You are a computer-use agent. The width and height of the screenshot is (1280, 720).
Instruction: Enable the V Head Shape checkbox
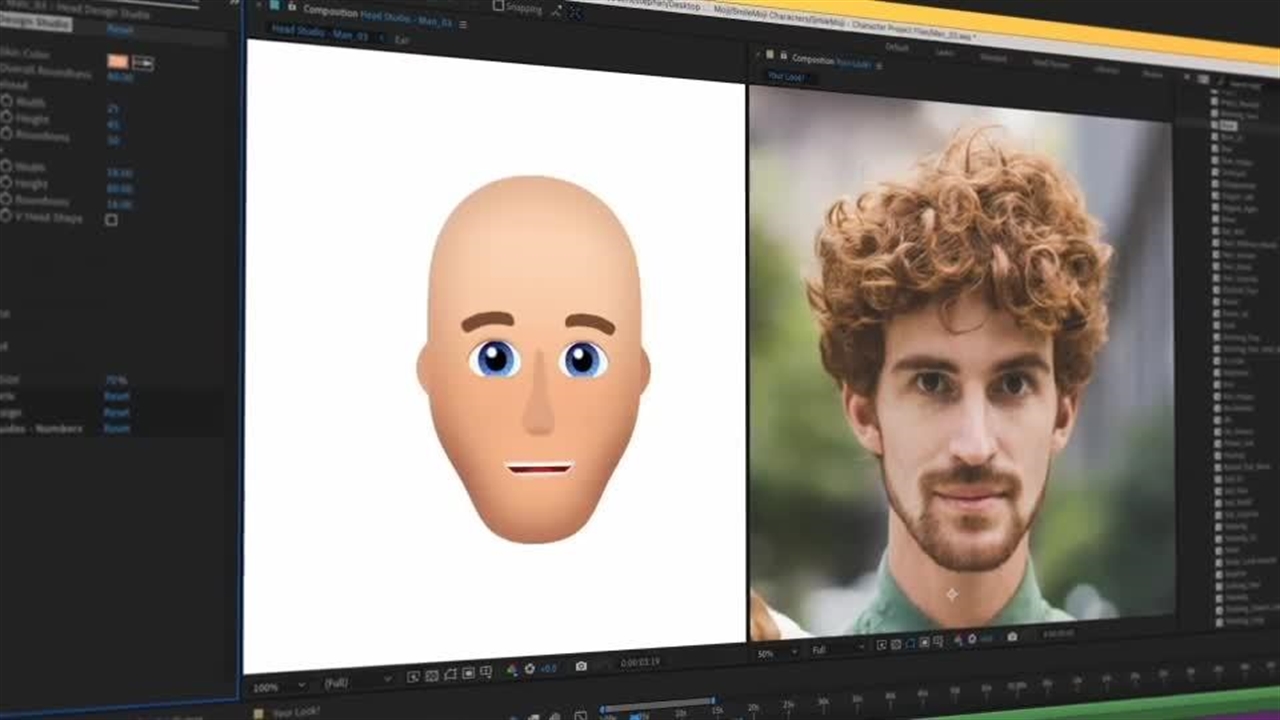pos(111,220)
